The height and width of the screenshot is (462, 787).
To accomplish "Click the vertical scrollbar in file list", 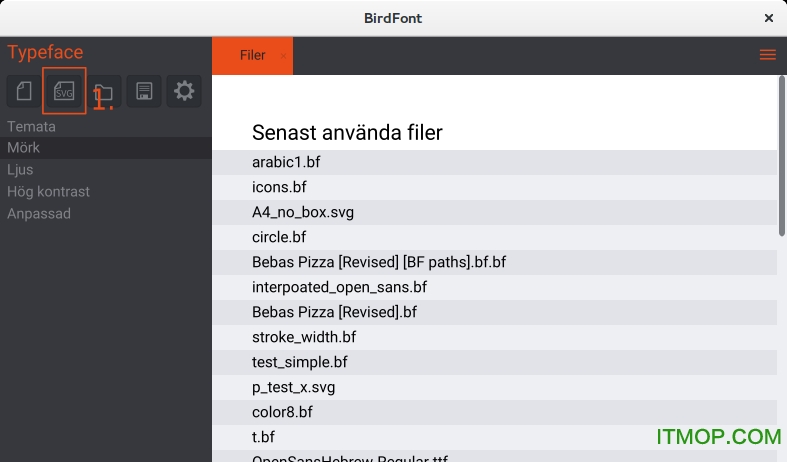I will tap(781, 157).
